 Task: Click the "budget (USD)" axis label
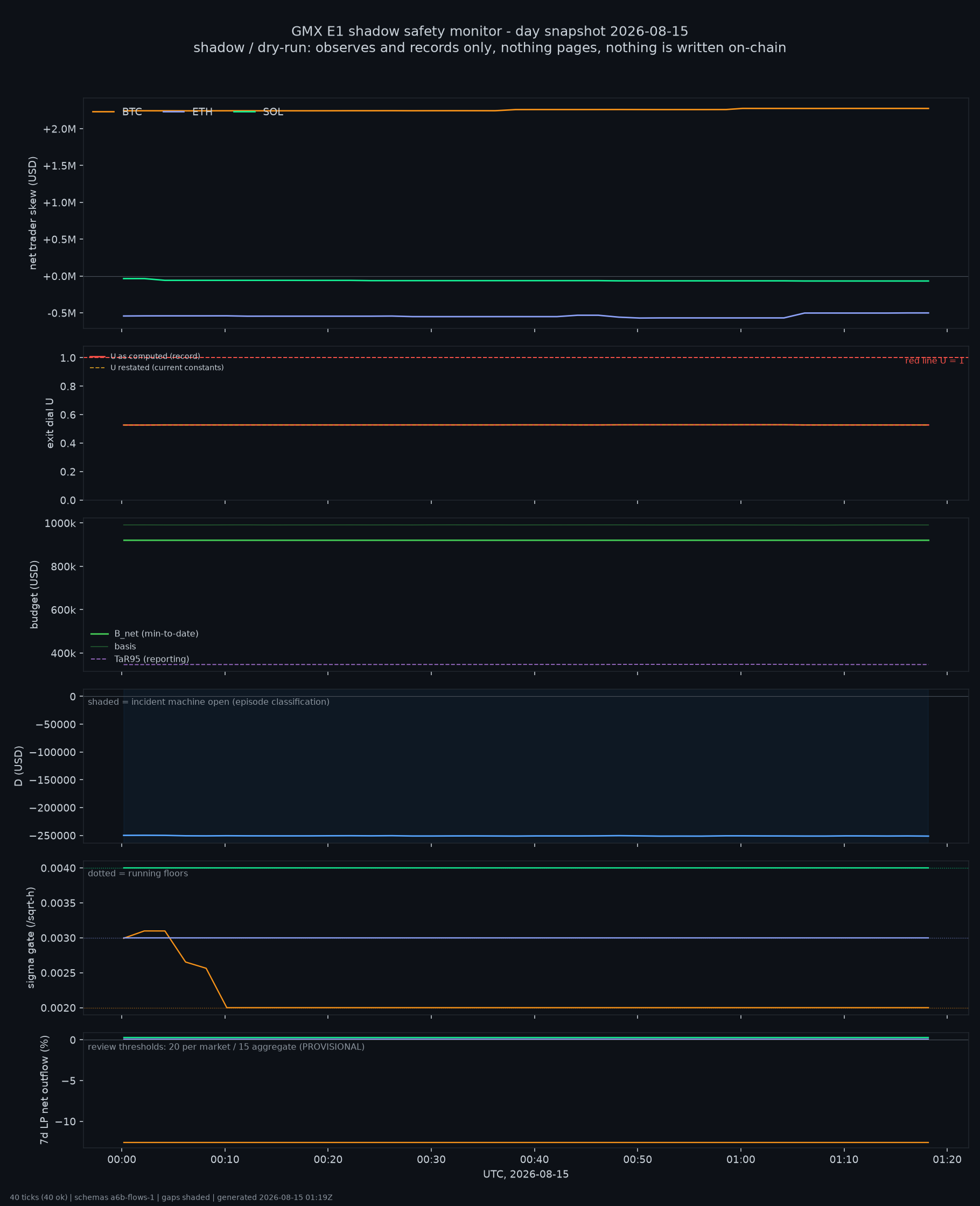pos(34,594)
